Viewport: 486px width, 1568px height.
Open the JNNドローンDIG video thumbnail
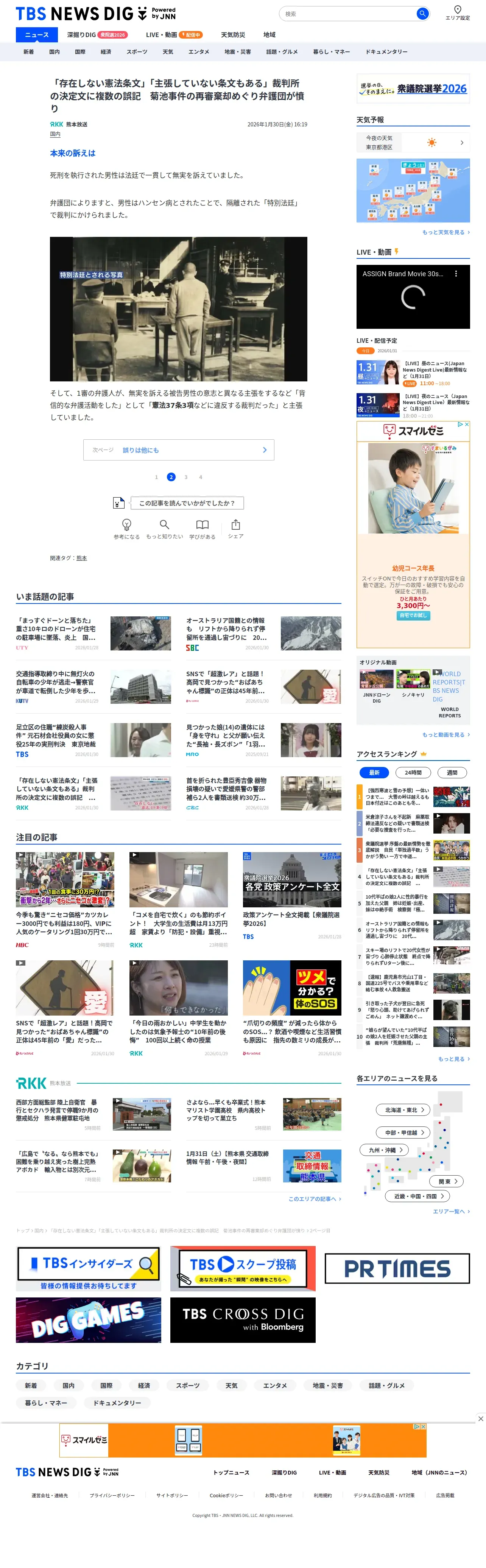point(376,679)
